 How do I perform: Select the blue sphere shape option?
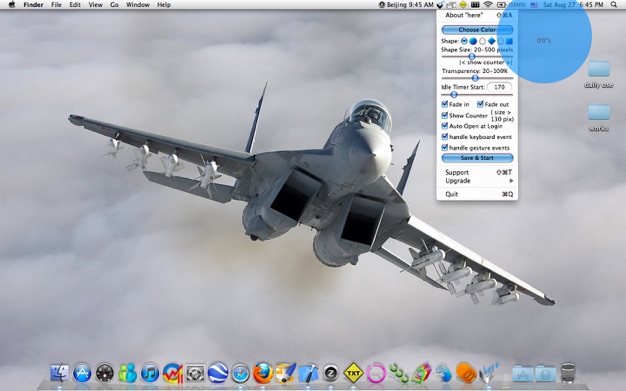tap(473, 41)
